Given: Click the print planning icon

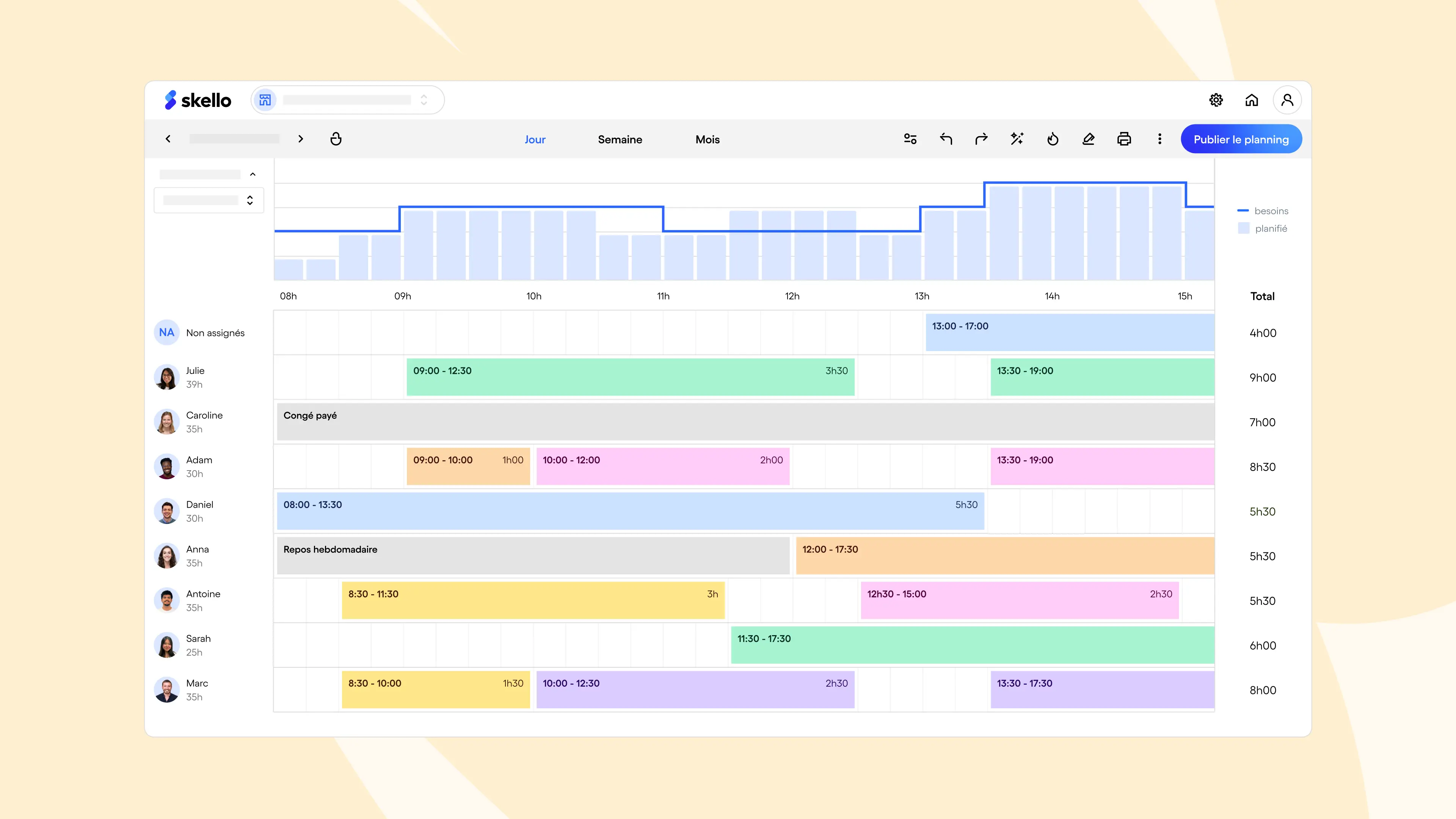Looking at the screenshot, I should (1123, 139).
